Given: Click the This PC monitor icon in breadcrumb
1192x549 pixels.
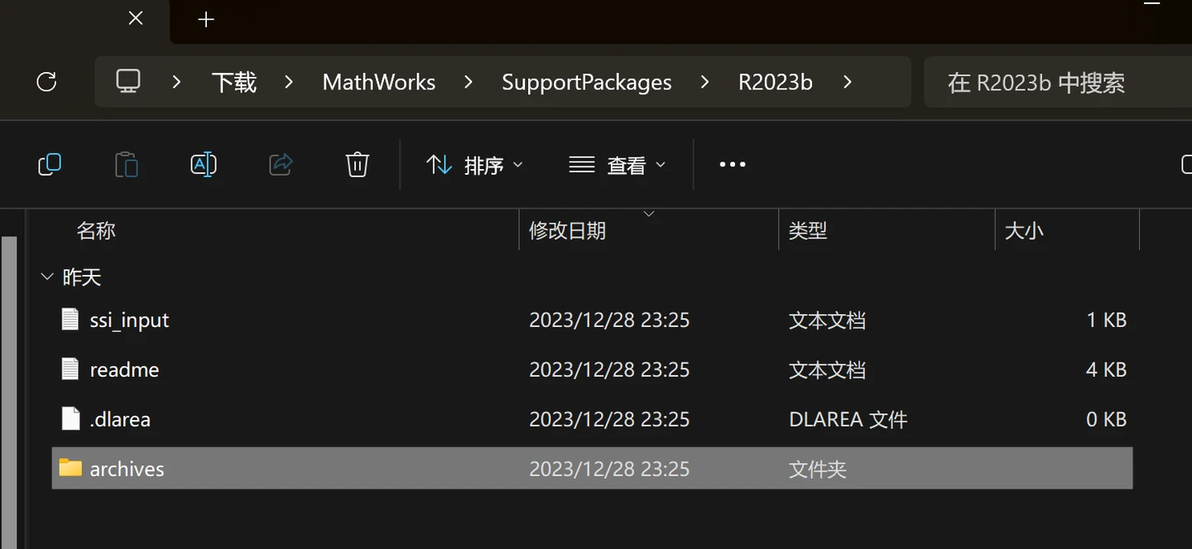Looking at the screenshot, I should 128,81.
